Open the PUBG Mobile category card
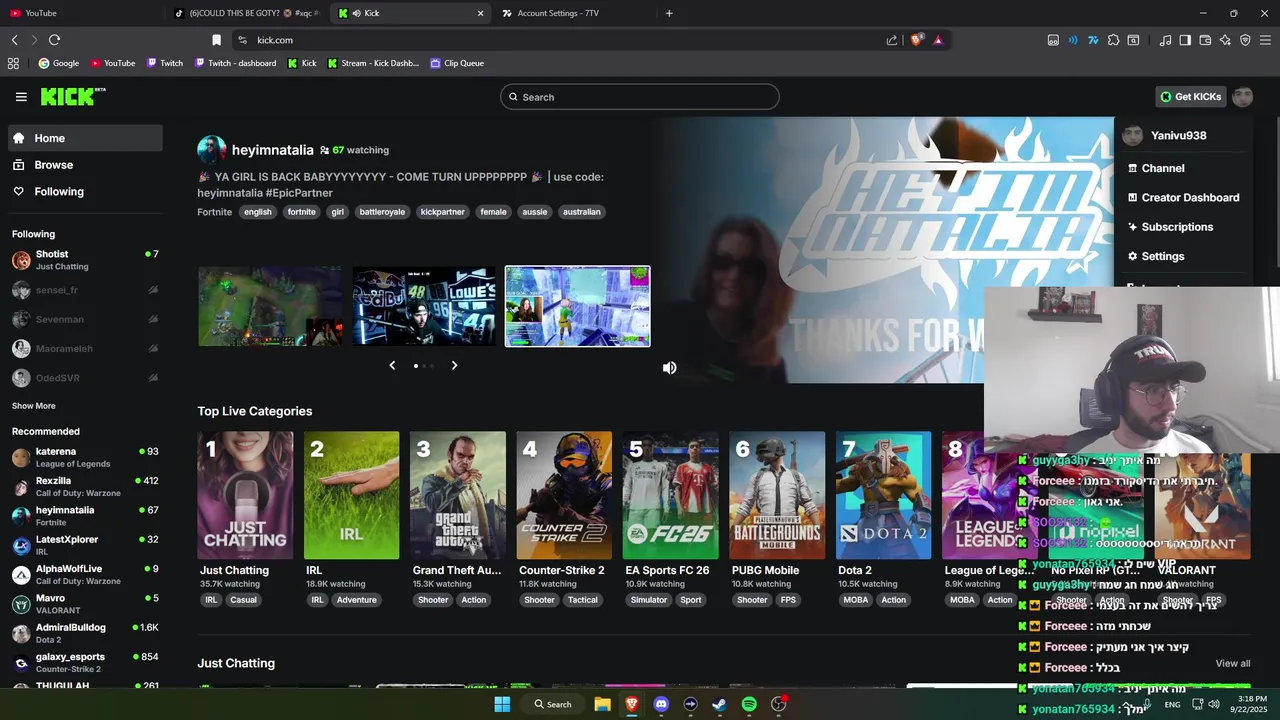The width and height of the screenshot is (1280, 720). click(x=777, y=496)
